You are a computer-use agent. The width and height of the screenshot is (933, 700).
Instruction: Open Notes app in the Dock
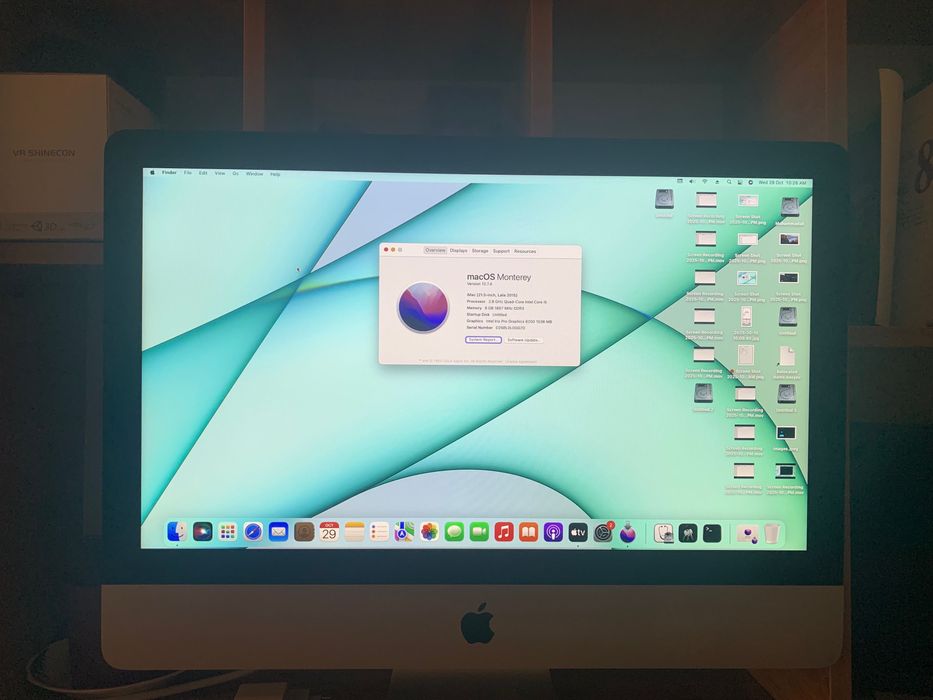pyautogui.click(x=354, y=532)
